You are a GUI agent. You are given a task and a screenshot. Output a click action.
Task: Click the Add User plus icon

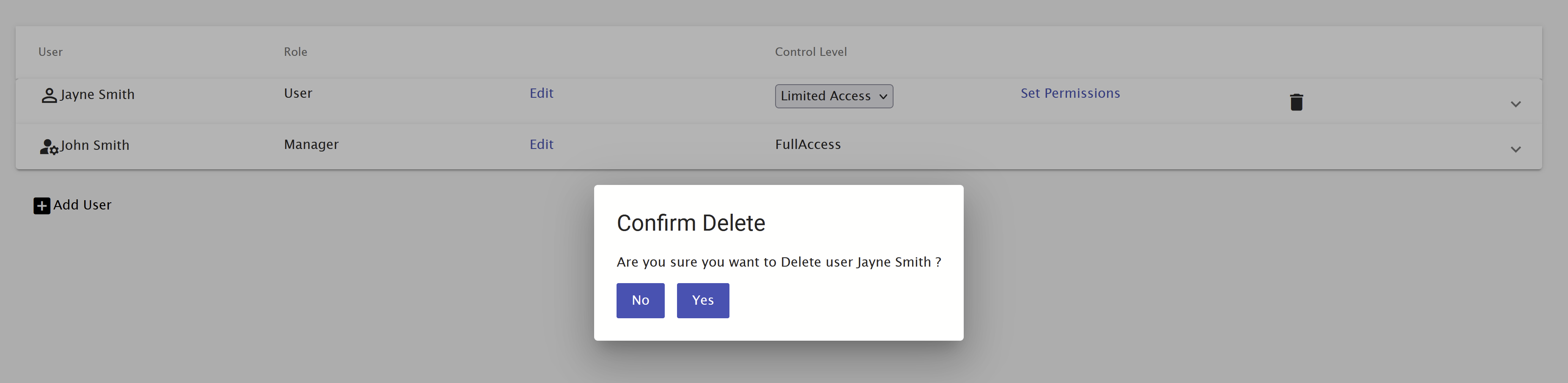click(42, 206)
